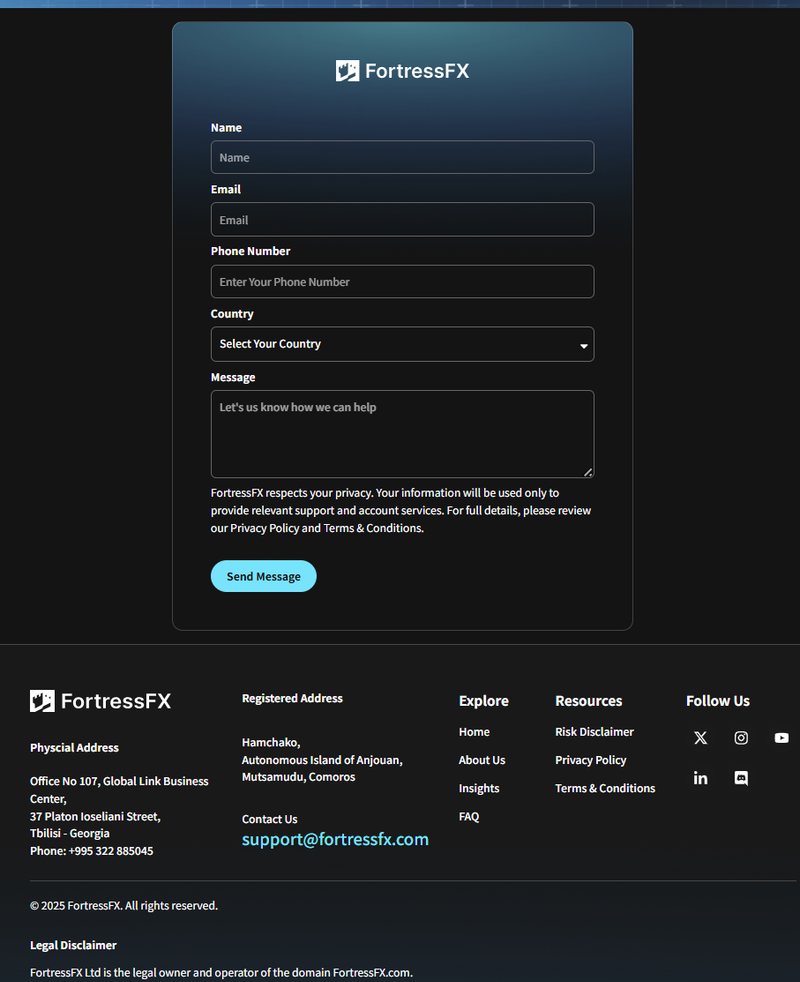Screen dimensions: 800x982
Task: Focus the Name input field
Action: pyautogui.click(x=402, y=157)
